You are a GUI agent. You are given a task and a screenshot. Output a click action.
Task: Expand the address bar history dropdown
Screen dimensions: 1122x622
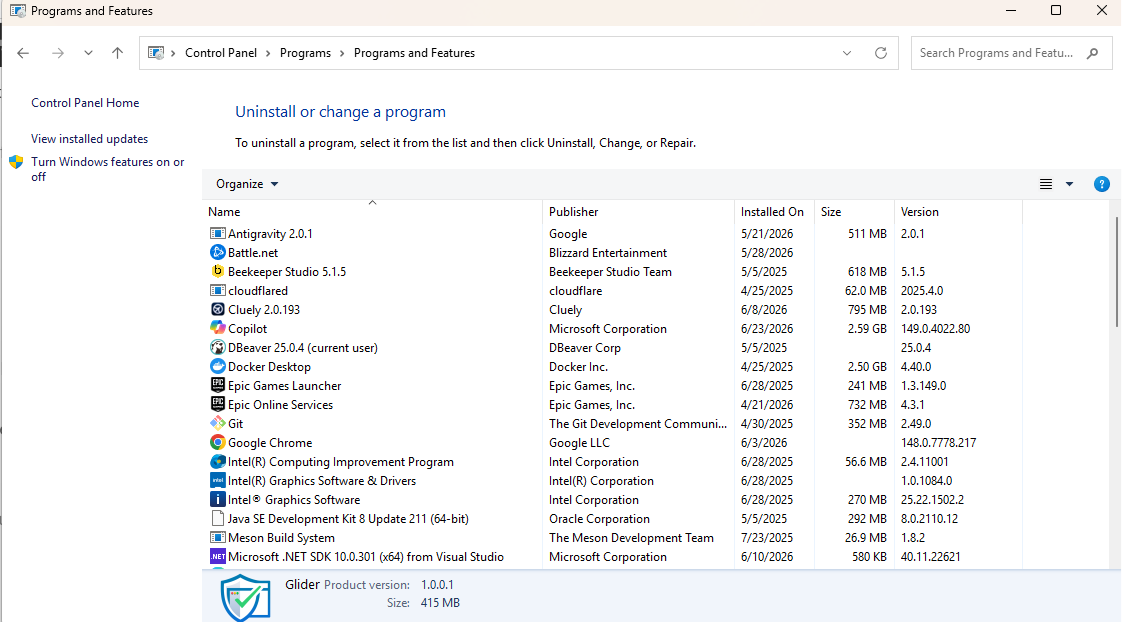point(847,53)
